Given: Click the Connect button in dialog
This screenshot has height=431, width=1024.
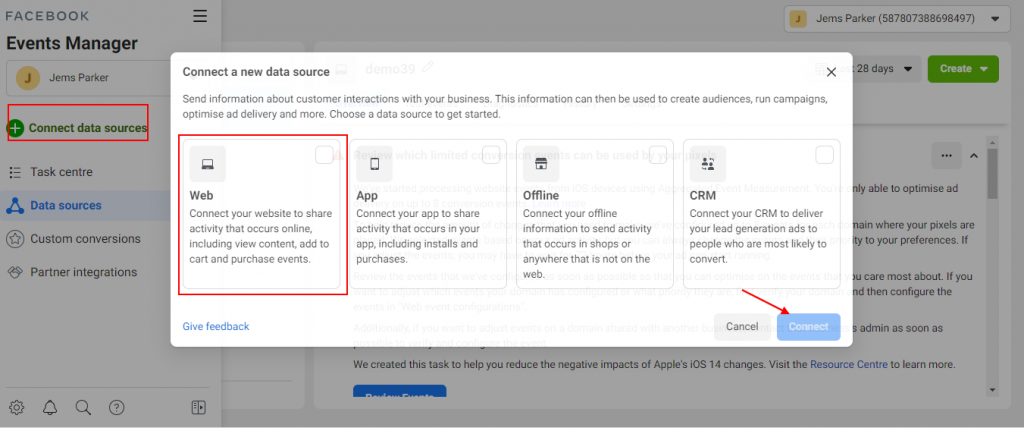Looking at the screenshot, I should click(808, 327).
